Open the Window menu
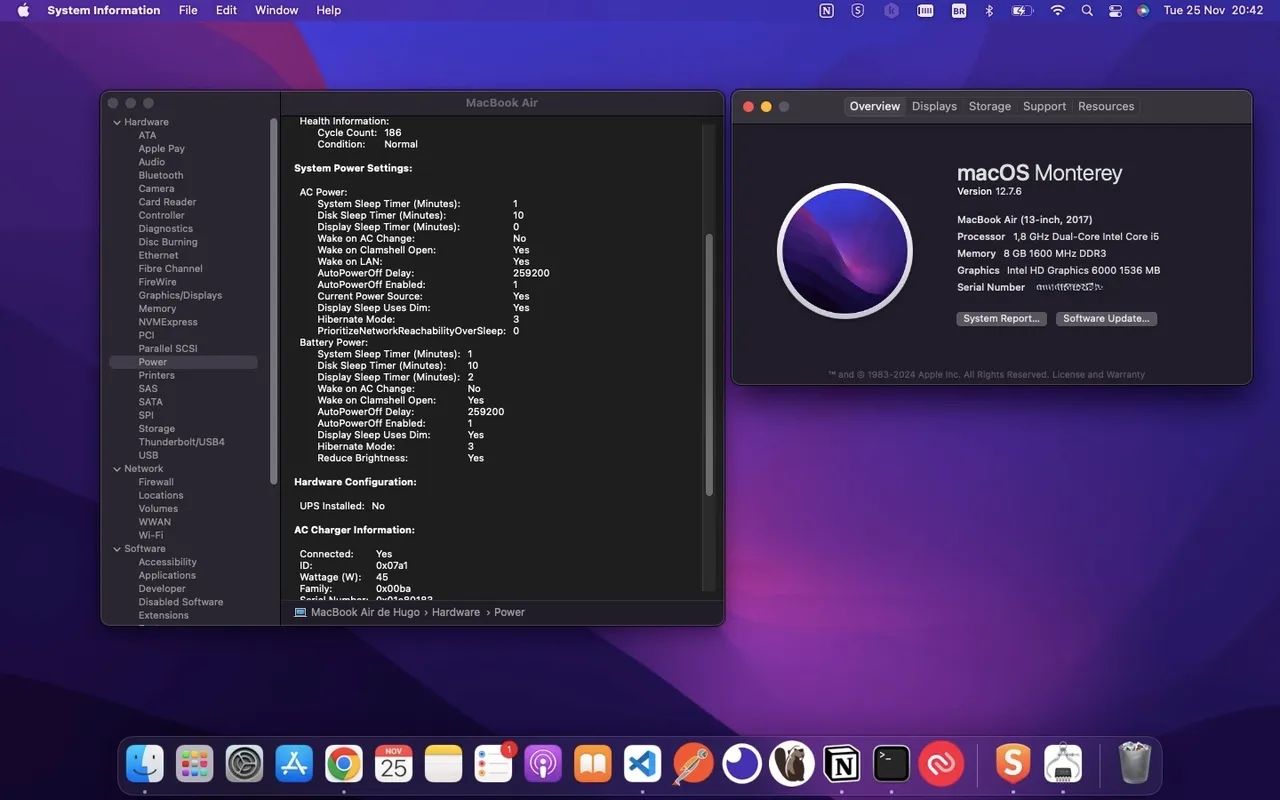1280x800 pixels. (x=276, y=10)
